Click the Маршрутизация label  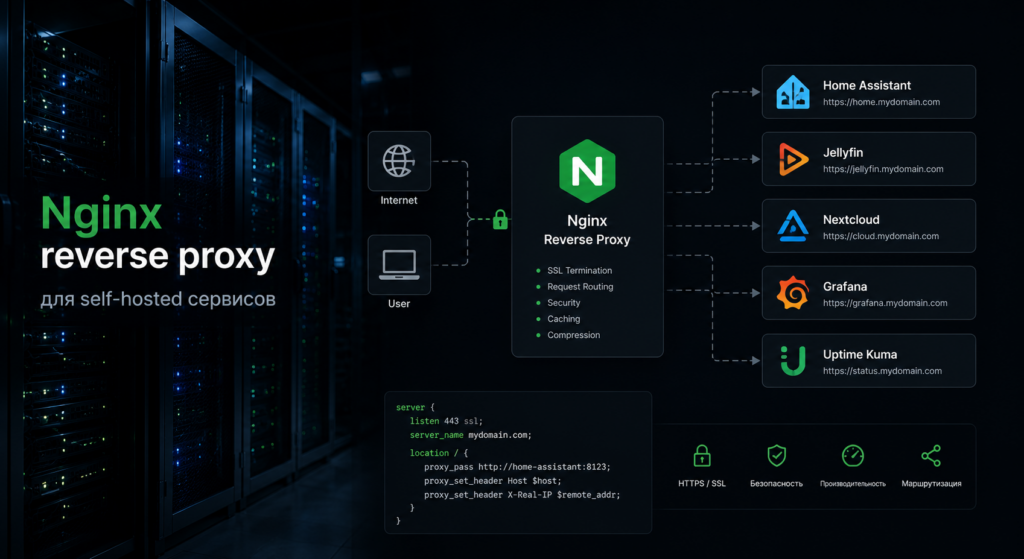931,484
